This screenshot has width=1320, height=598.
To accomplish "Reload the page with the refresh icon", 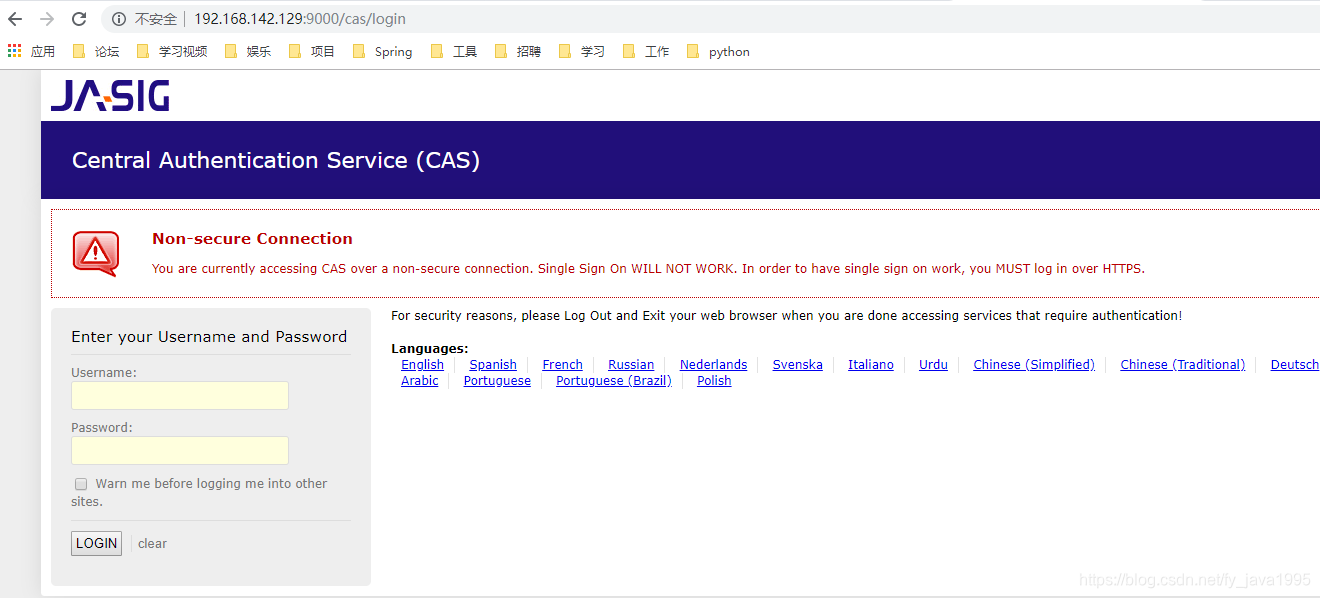I will pos(79,19).
